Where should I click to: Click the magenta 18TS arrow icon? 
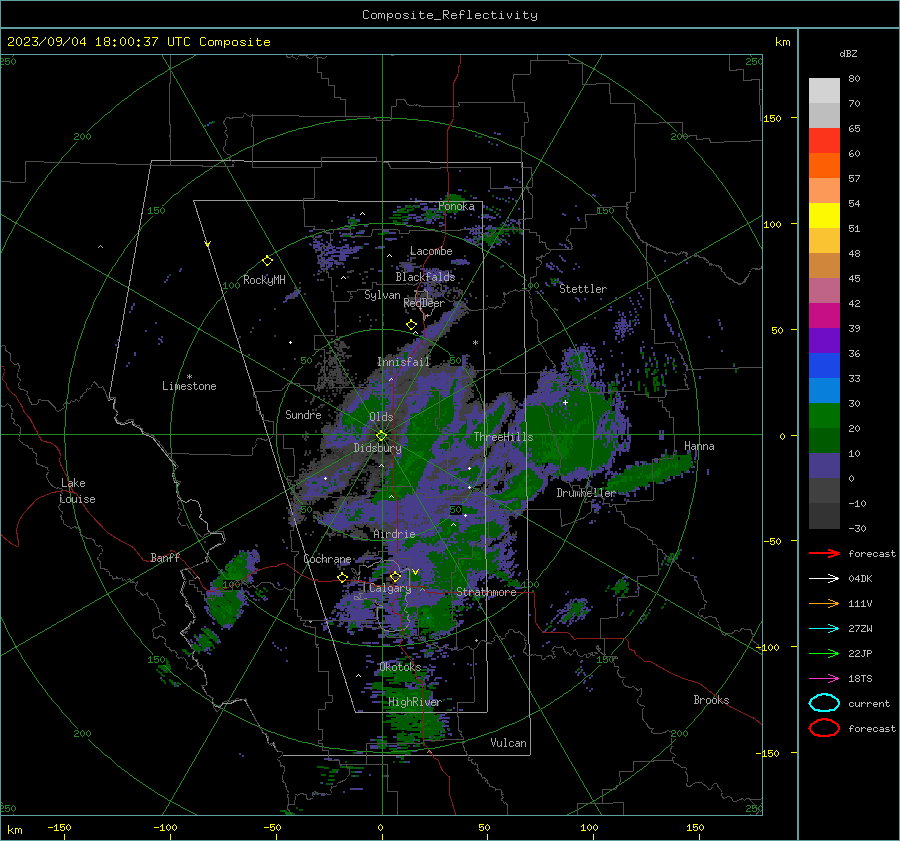pos(824,679)
